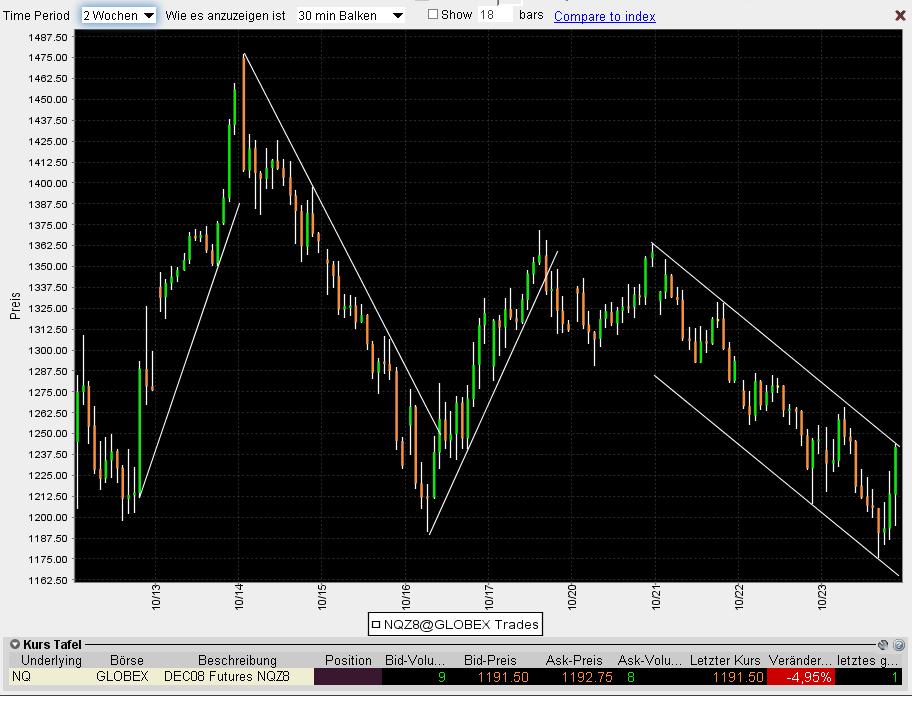This screenshot has width=912, height=703.
Task: Open the help question-mark icon in Kurs Tafel
Action: point(899,644)
